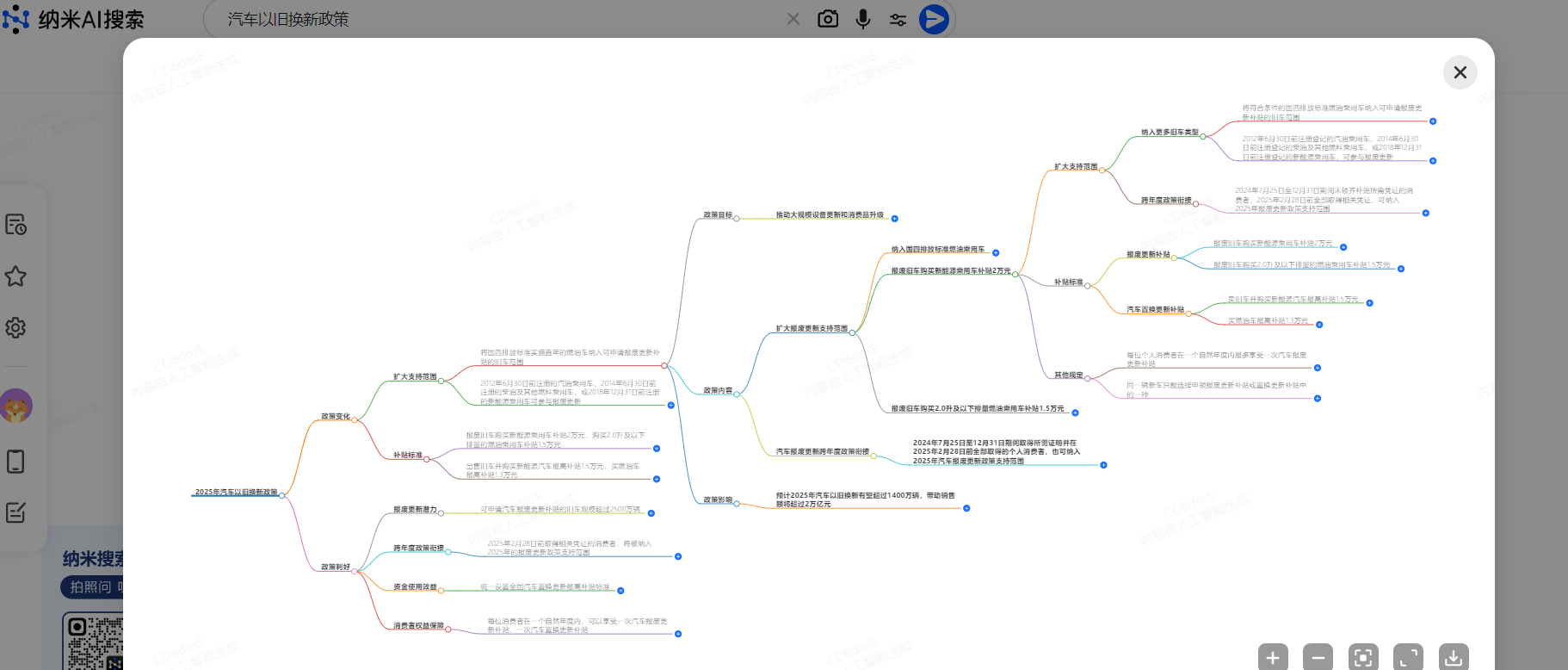Screen dimensions: 1568x670
Task: Clear the search box text
Action: point(793,19)
